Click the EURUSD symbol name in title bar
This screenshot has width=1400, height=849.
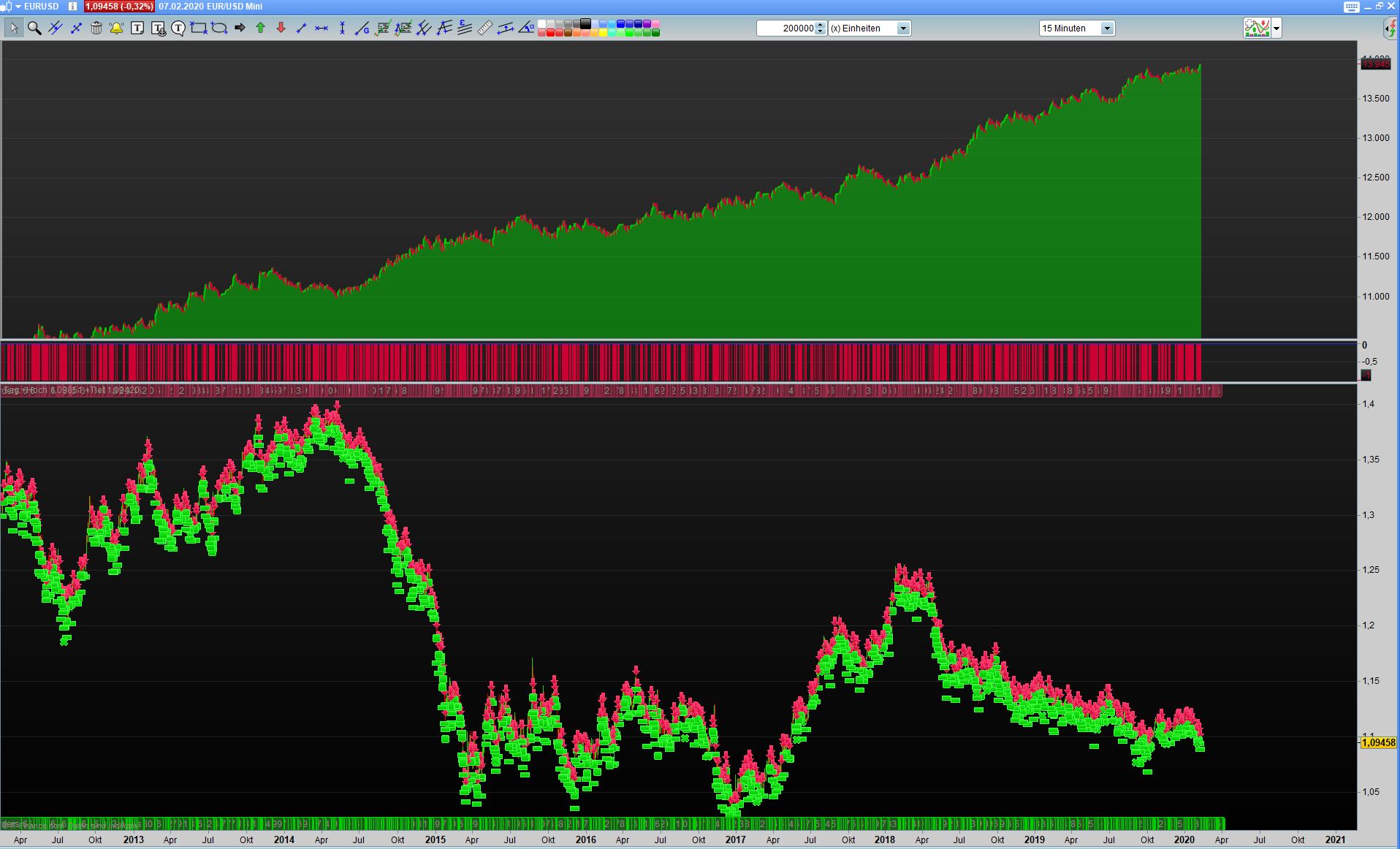tap(42, 7)
